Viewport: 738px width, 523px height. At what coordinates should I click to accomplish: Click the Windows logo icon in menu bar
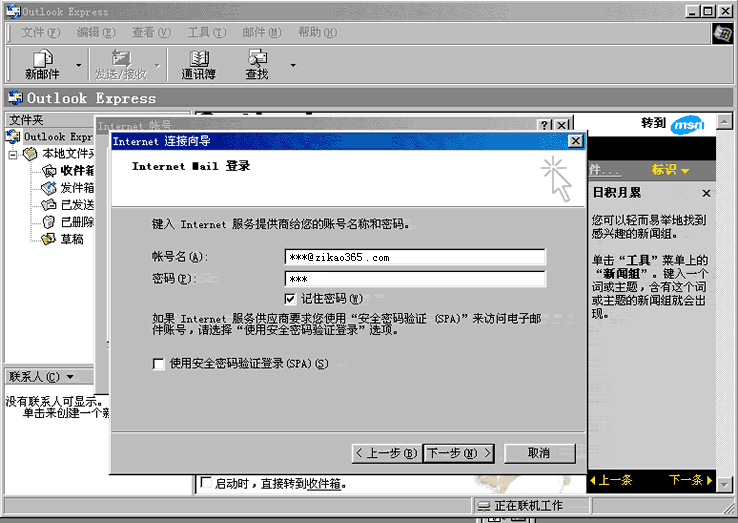click(722, 33)
